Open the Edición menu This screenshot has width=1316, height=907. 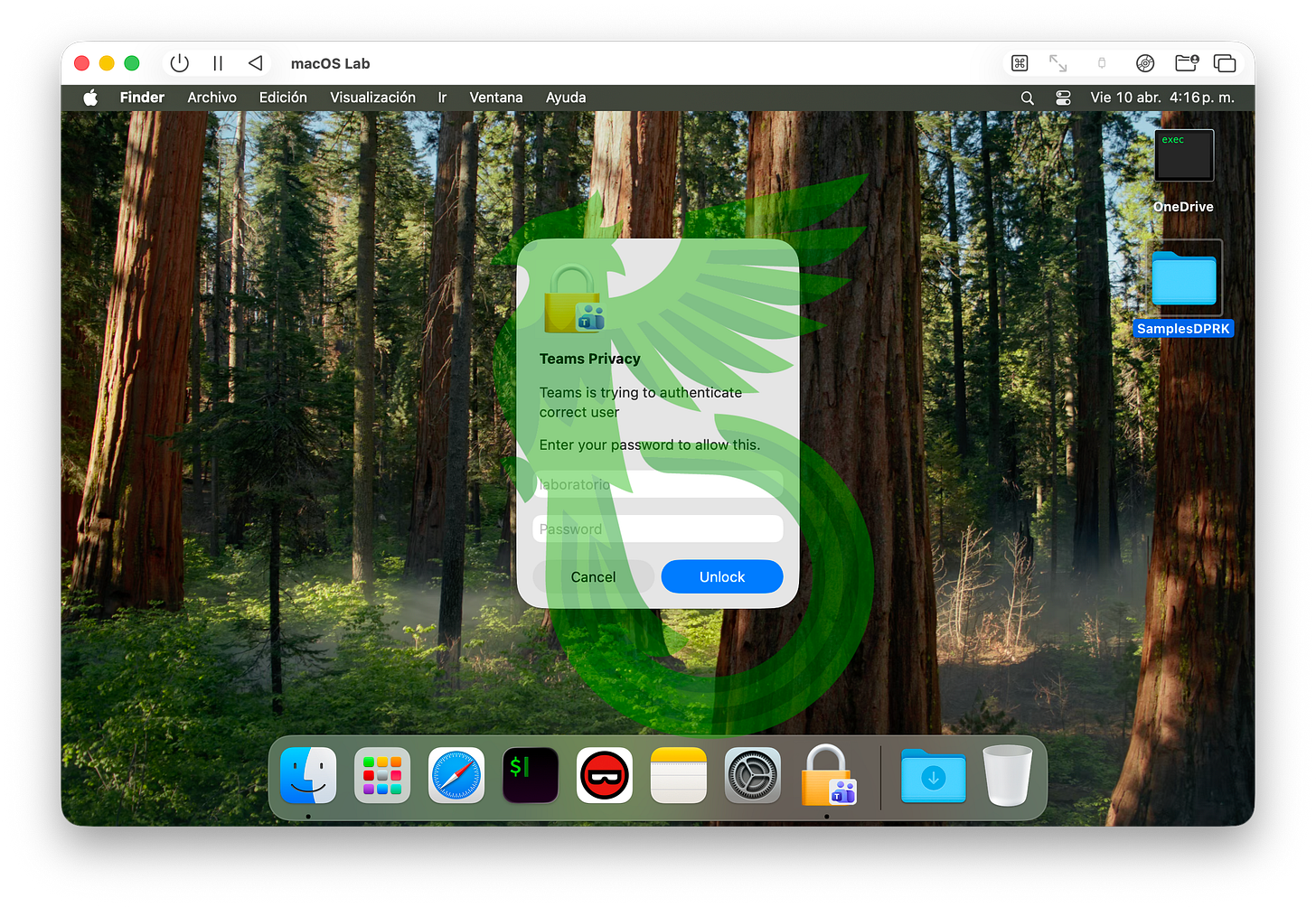[x=283, y=98]
